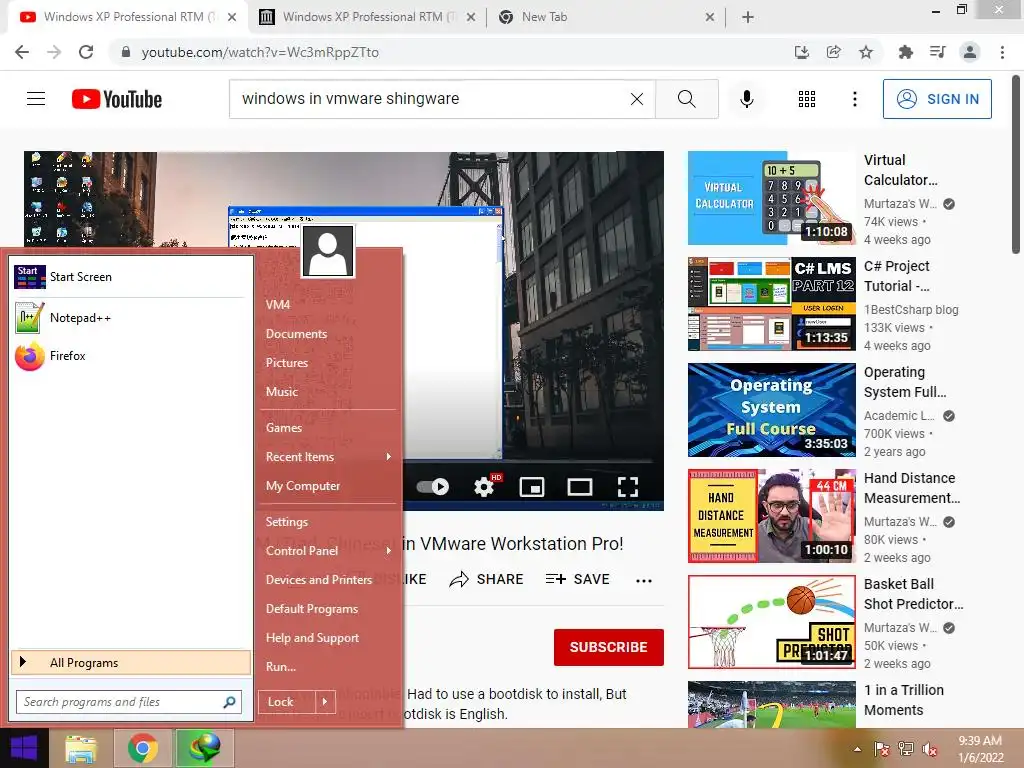Open Documents from start menu
Image resolution: width=1024 pixels, height=768 pixels.
[x=296, y=334]
